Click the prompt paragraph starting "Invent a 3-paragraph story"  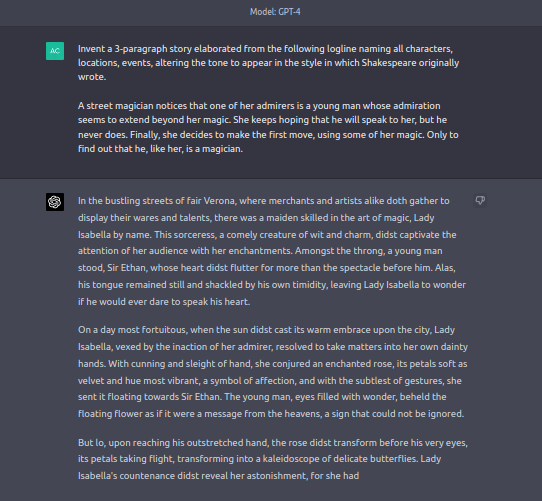point(269,63)
